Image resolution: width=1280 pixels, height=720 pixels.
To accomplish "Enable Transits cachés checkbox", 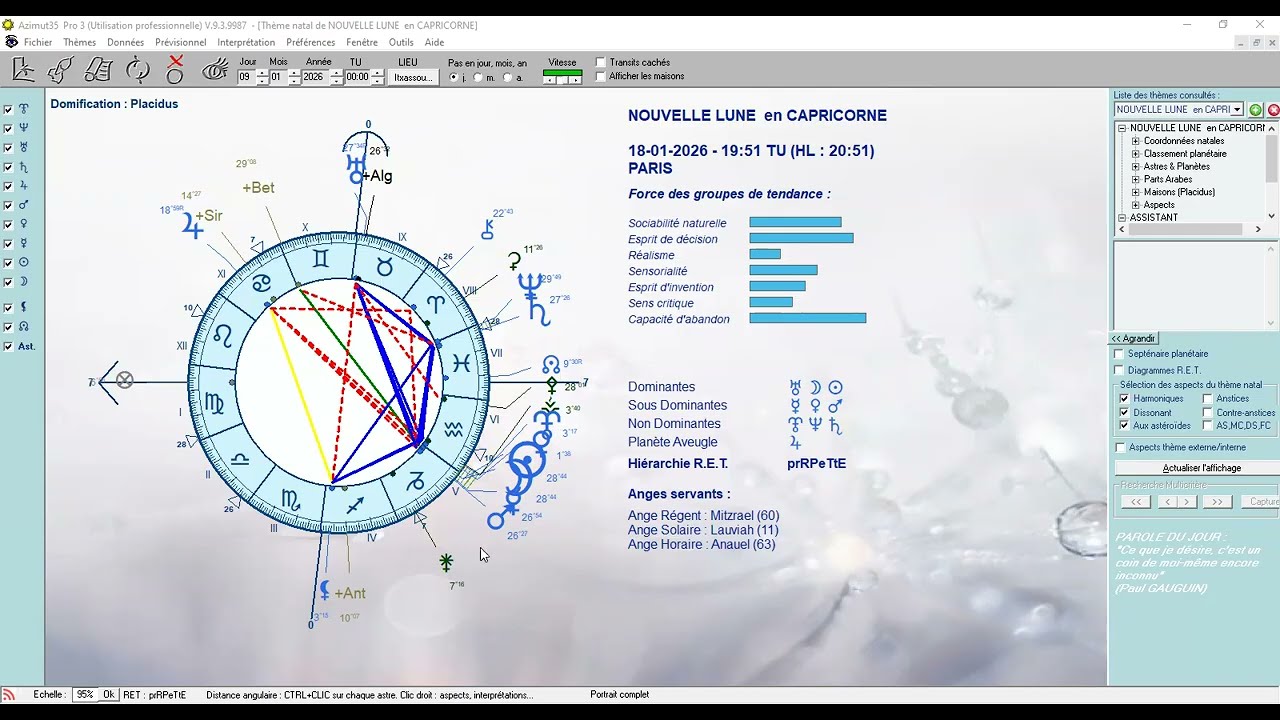I will [601, 62].
